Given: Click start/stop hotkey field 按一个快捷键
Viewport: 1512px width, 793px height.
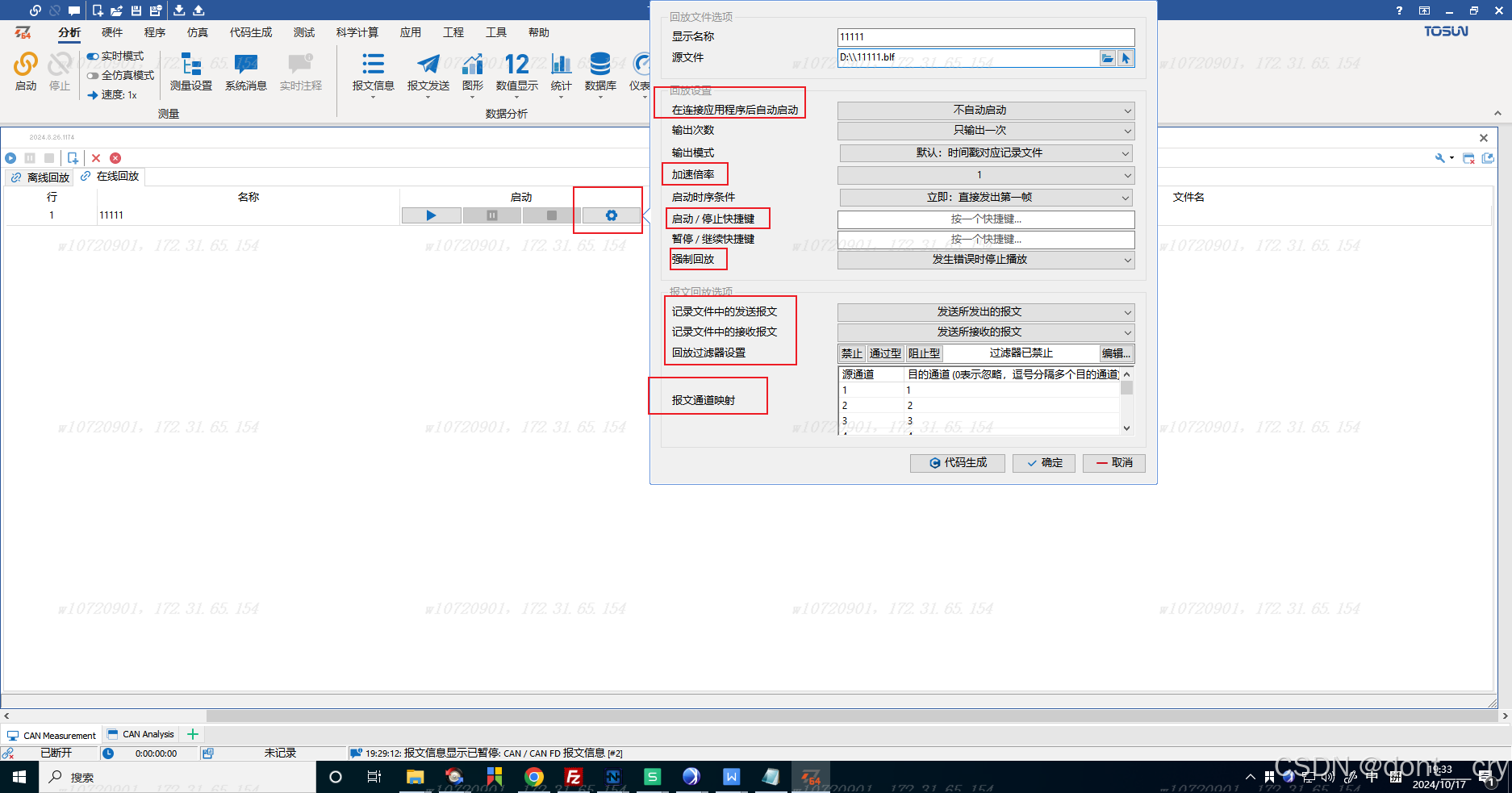Looking at the screenshot, I should tap(986, 219).
